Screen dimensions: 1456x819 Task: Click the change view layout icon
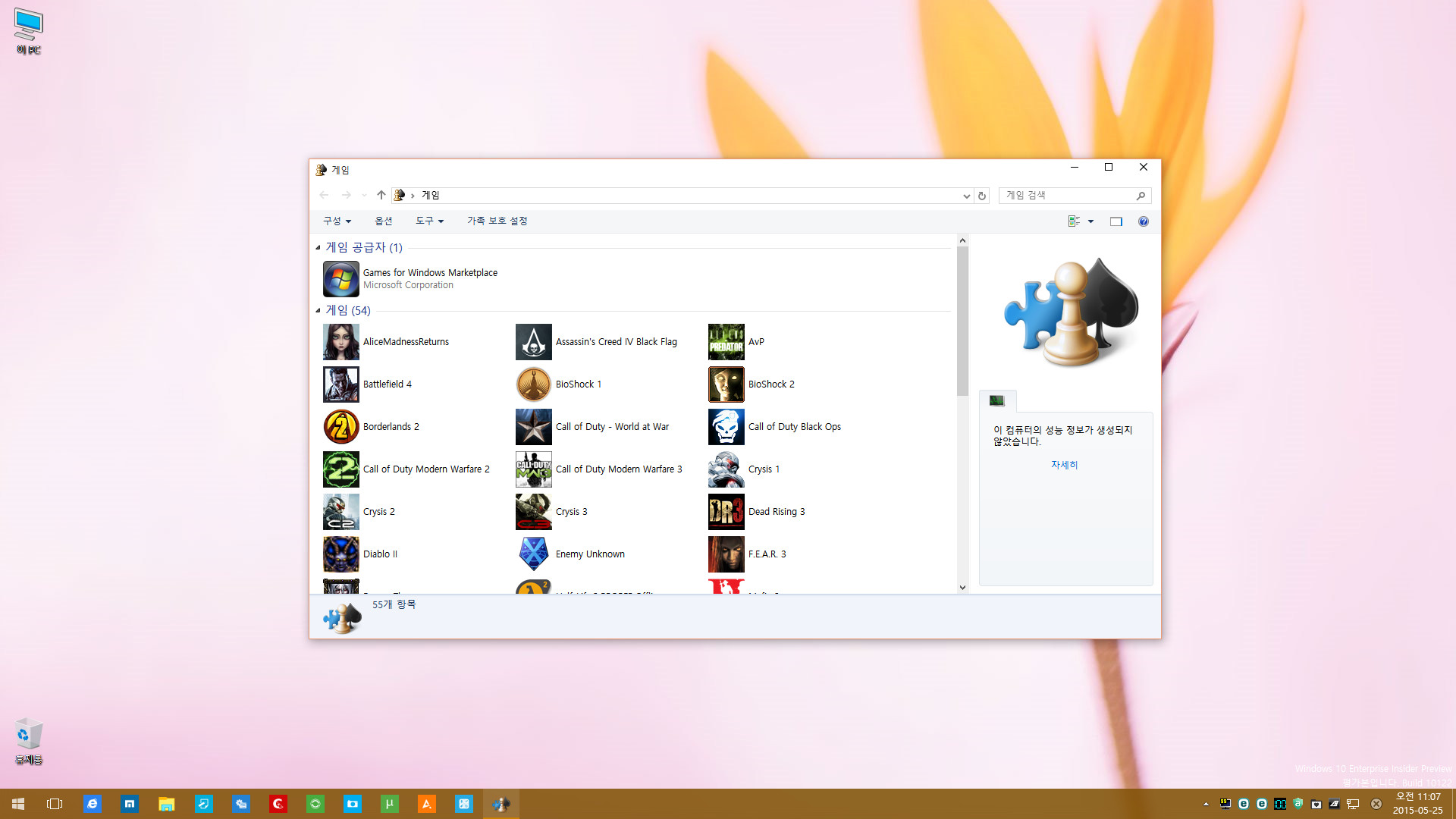[1074, 221]
